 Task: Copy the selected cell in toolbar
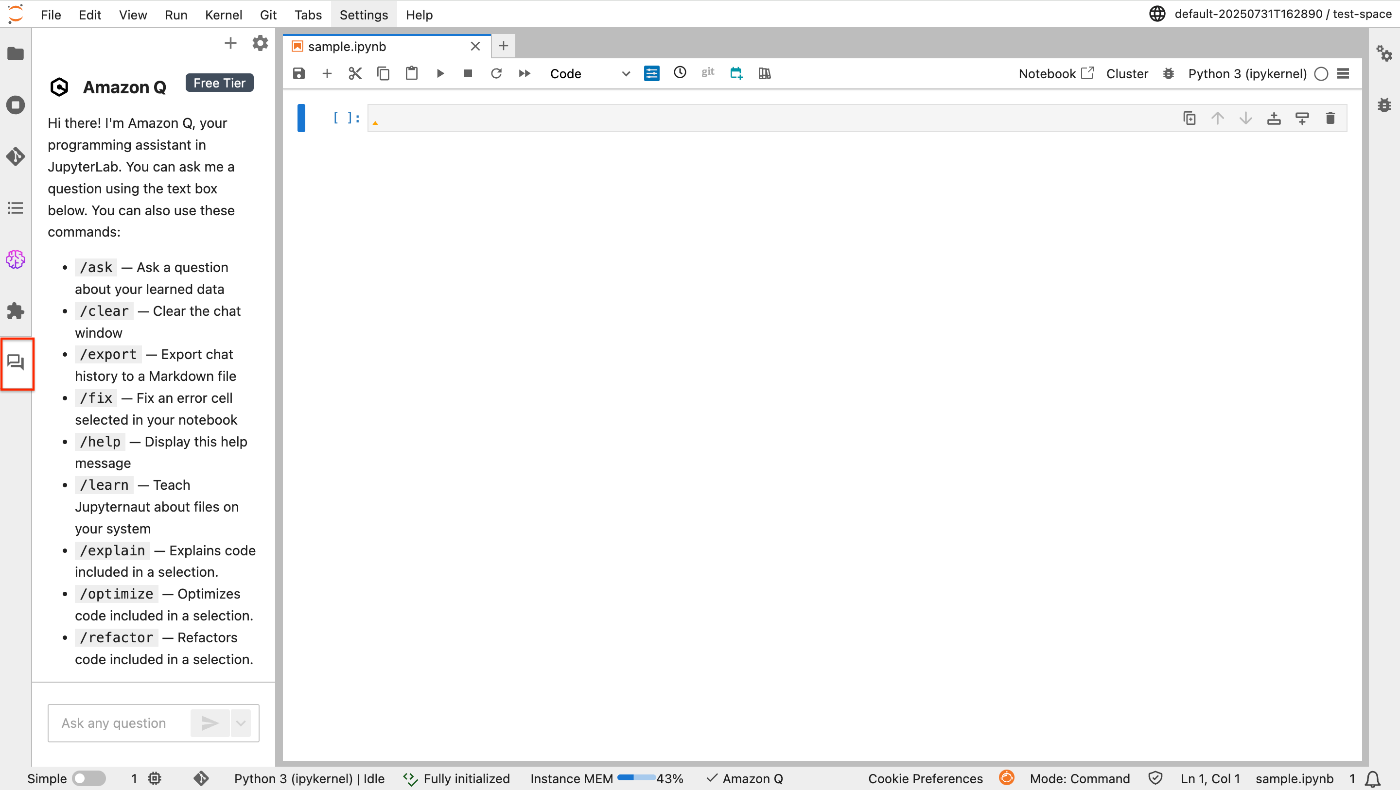pos(383,73)
